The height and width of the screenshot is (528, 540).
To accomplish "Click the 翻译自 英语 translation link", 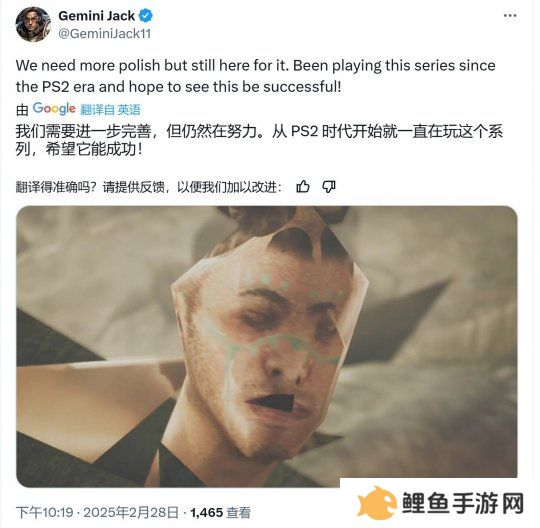I will (x=111, y=110).
